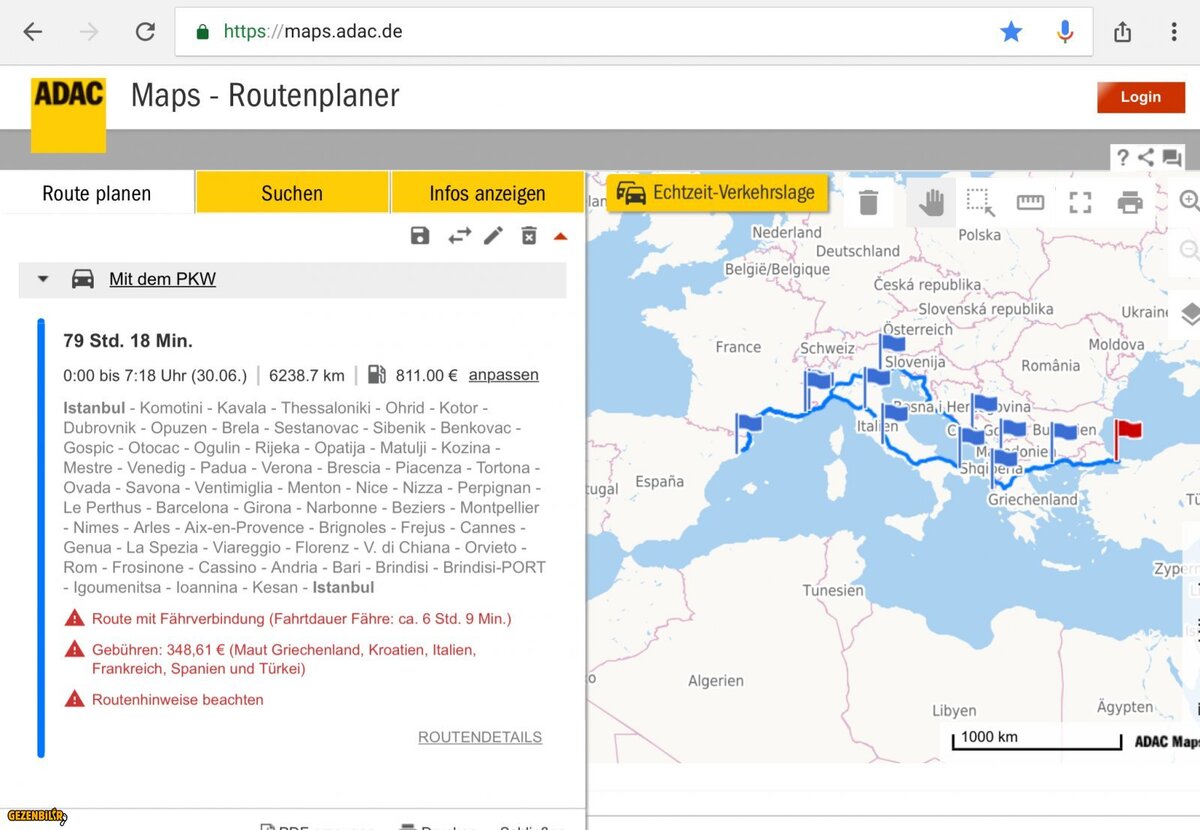Open the map layers selector
1200x830 pixels.
click(x=1189, y=314)
